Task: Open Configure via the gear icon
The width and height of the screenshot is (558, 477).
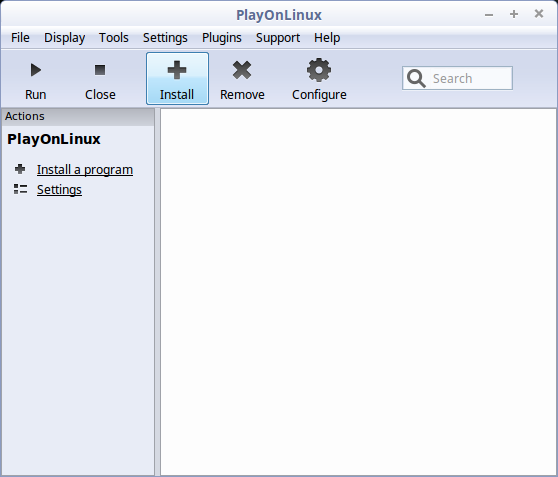Action: point(319,70)
